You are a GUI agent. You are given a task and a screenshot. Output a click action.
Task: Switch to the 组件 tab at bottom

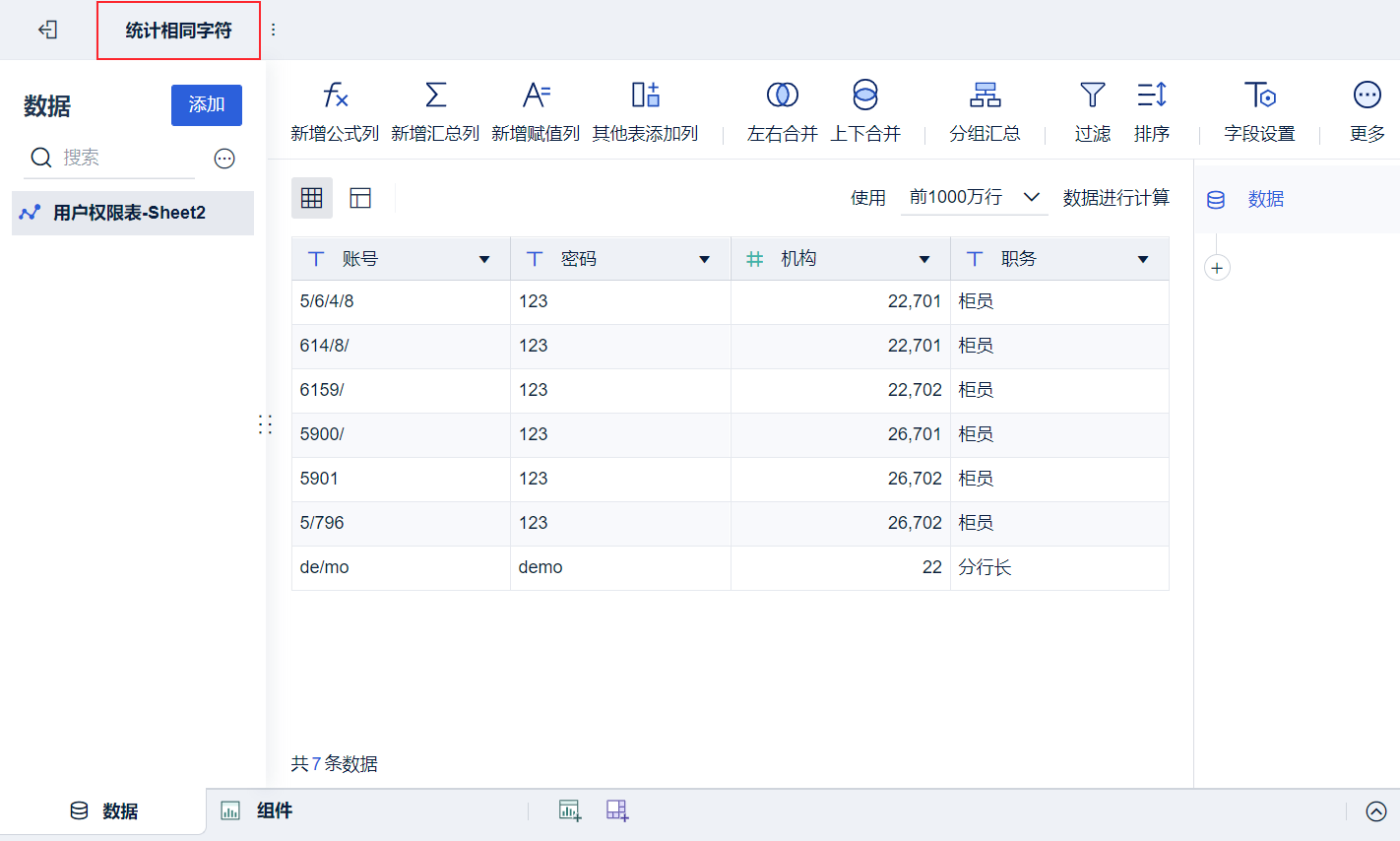point(258,810)
